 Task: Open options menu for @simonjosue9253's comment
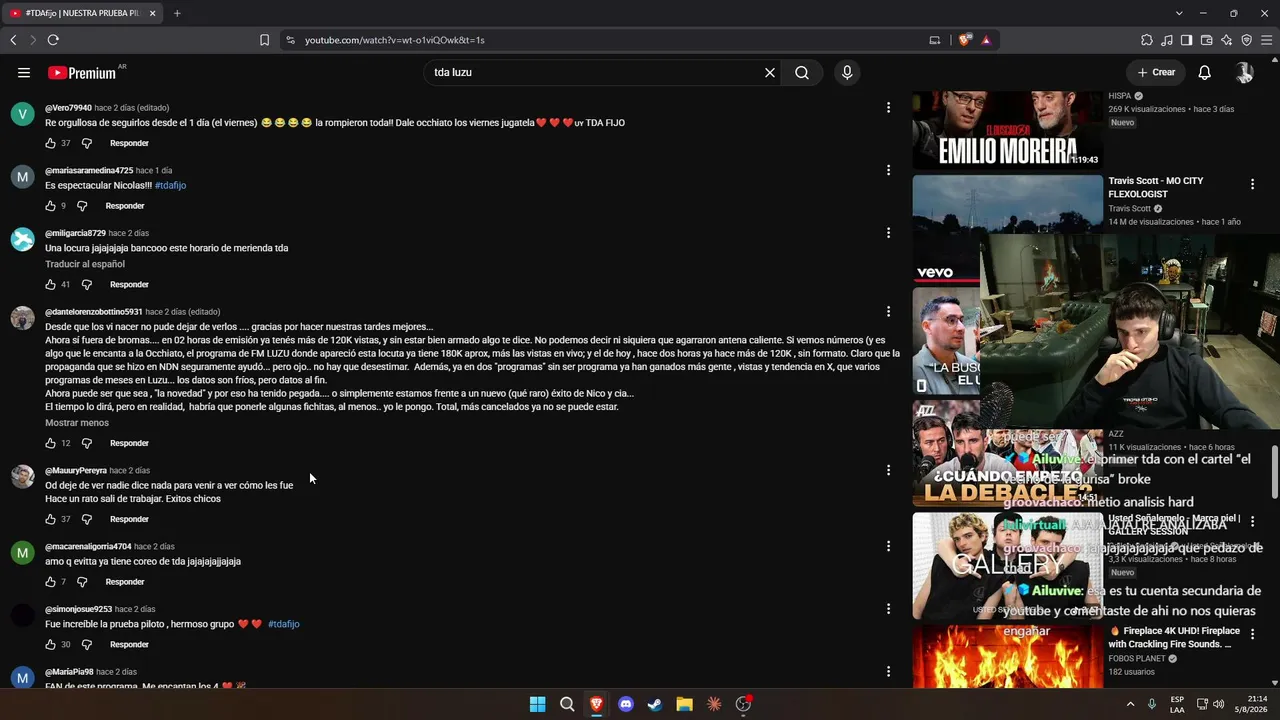pos(888,609)
